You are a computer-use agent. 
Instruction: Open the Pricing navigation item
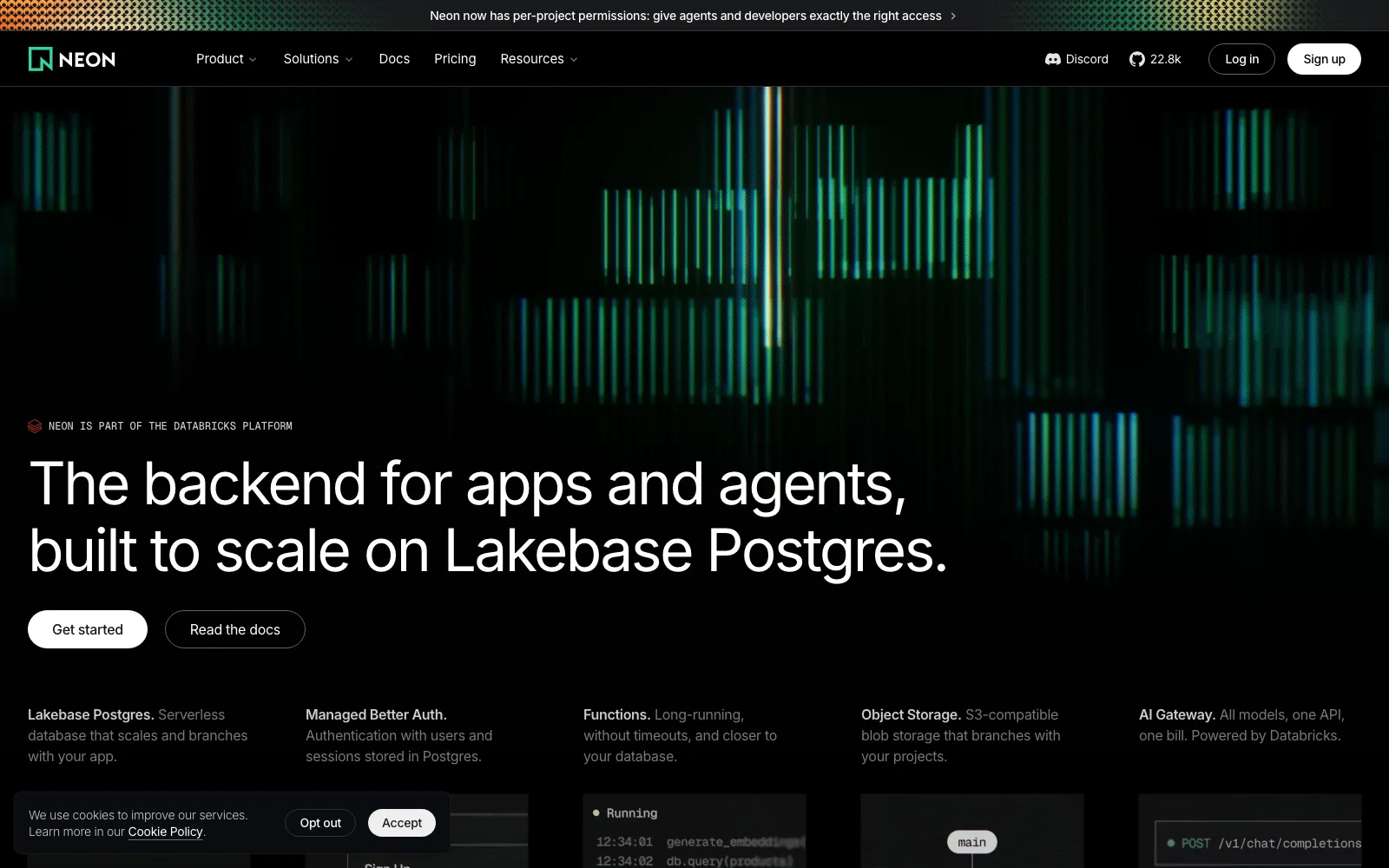tap(455, 59)
